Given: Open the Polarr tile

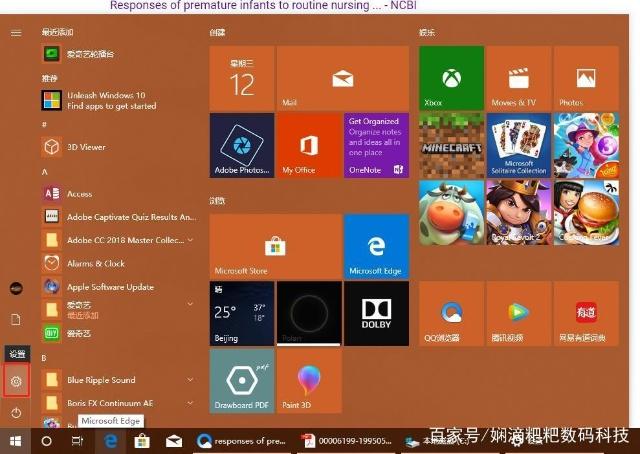Looking at the screenshot, I should pyautogui.click(x=309, y=314).
